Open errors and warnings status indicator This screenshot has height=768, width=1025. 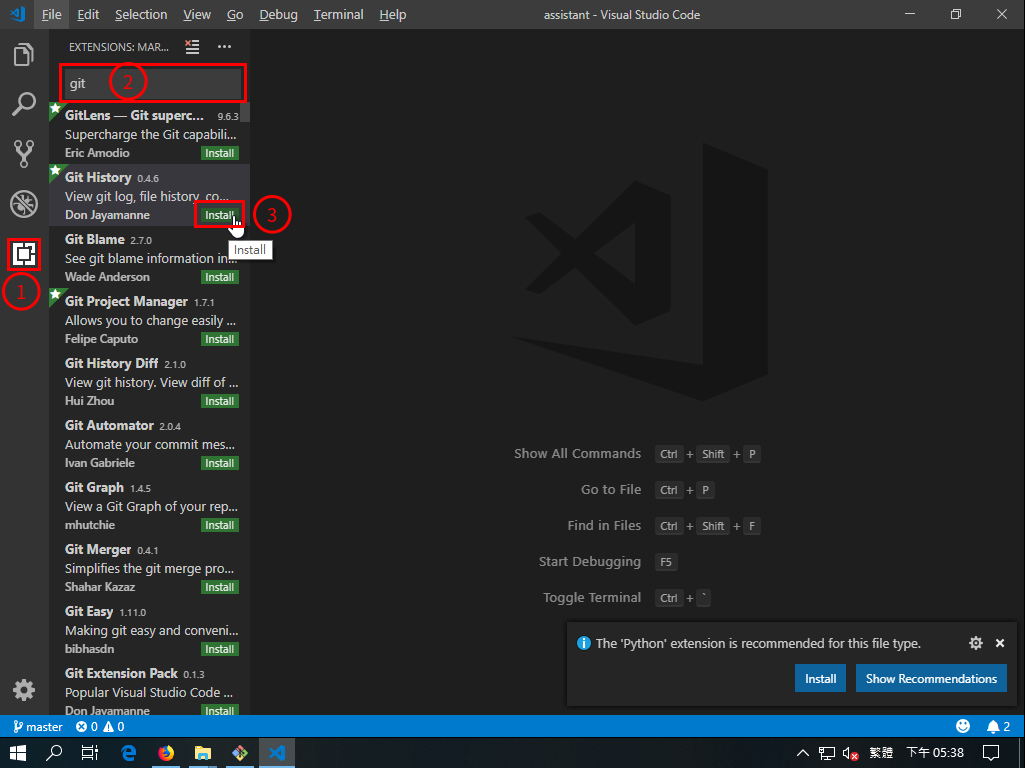100,727
